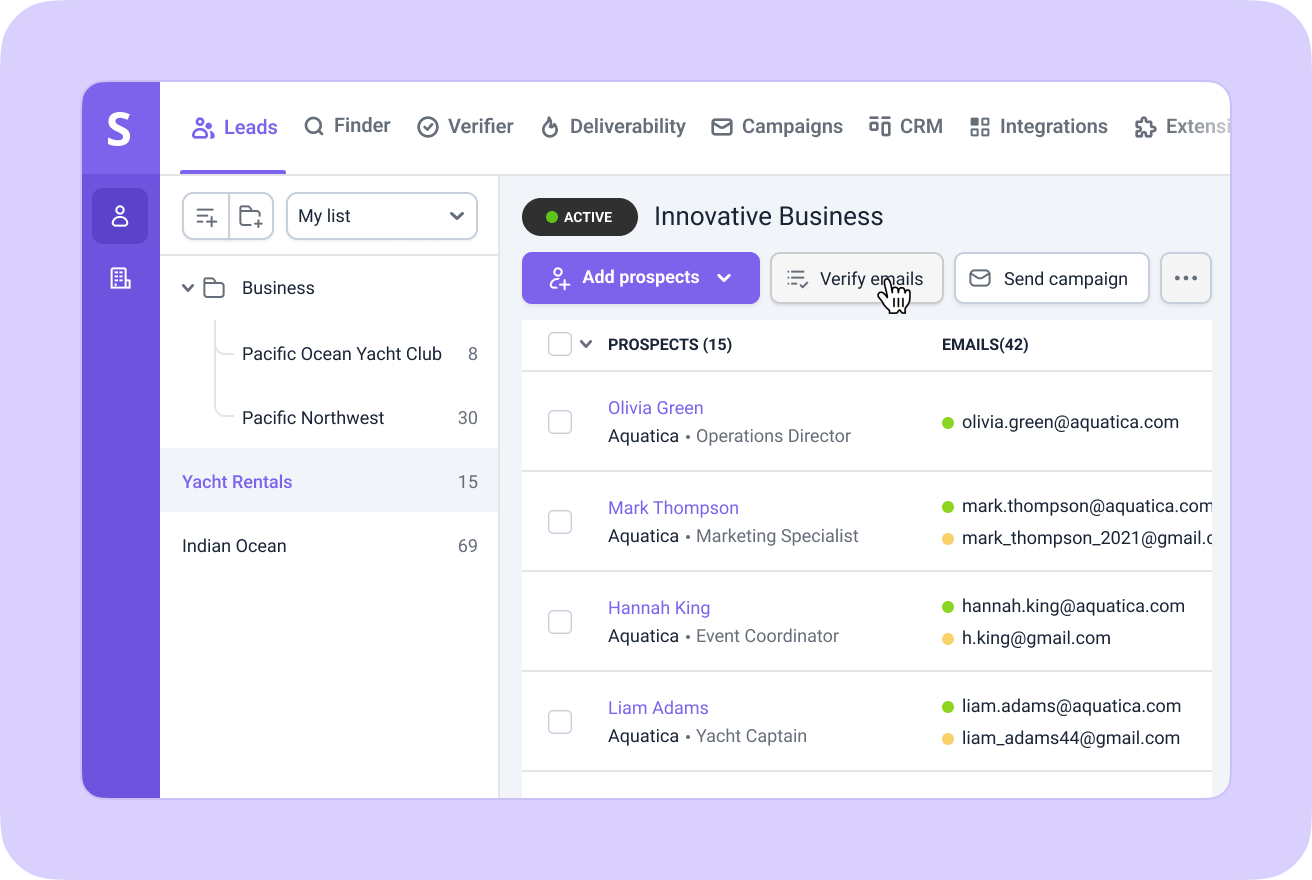Screen dimensions: 1312x880
Task: Toggle the select-all prospects checkbox
Action: (x=560, y=344)
